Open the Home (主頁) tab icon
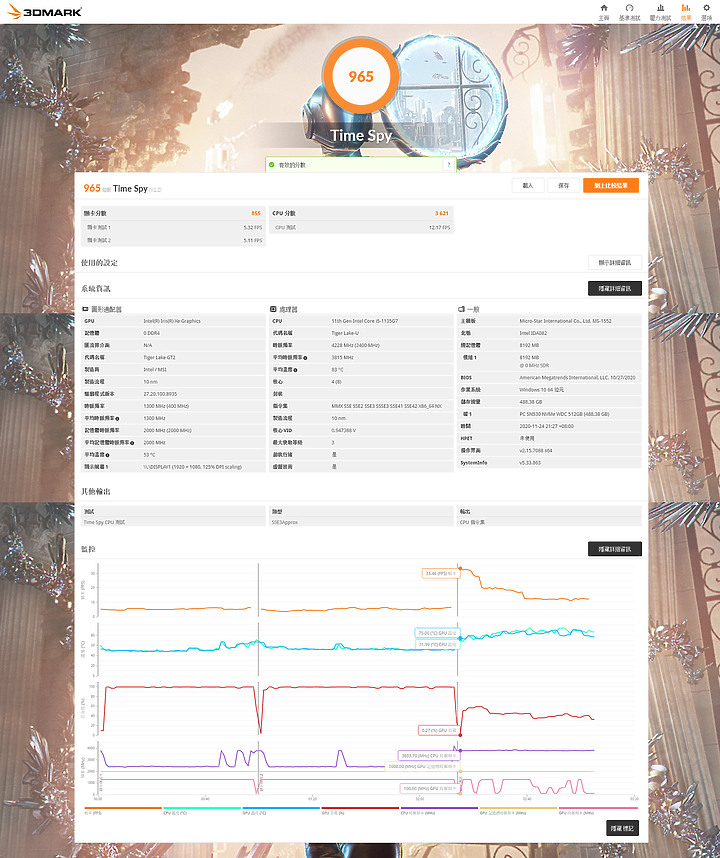The width and height of the screenshot is (720, 858). coord(604,8)
